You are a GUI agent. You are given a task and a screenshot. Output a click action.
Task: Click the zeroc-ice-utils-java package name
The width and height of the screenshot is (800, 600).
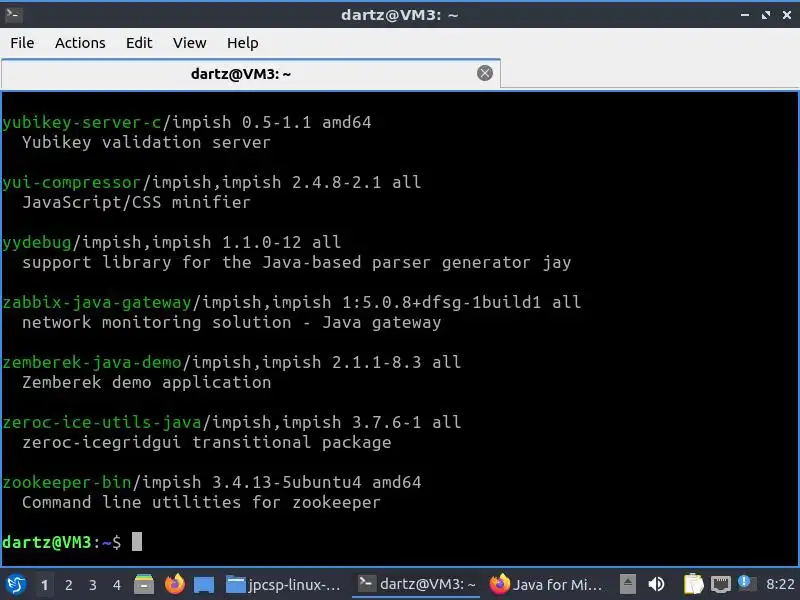pos(102,422)
